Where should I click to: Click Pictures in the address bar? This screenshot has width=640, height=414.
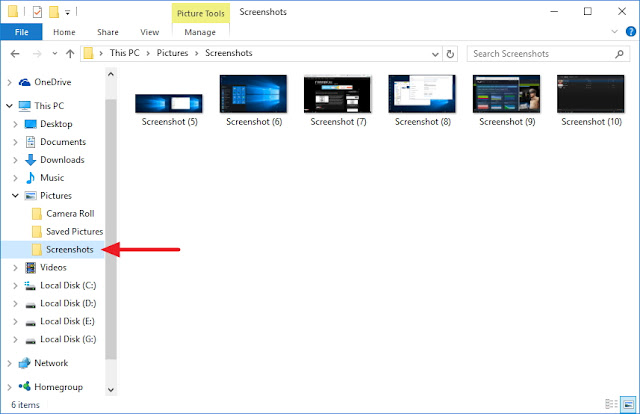[x=172, y=53]
